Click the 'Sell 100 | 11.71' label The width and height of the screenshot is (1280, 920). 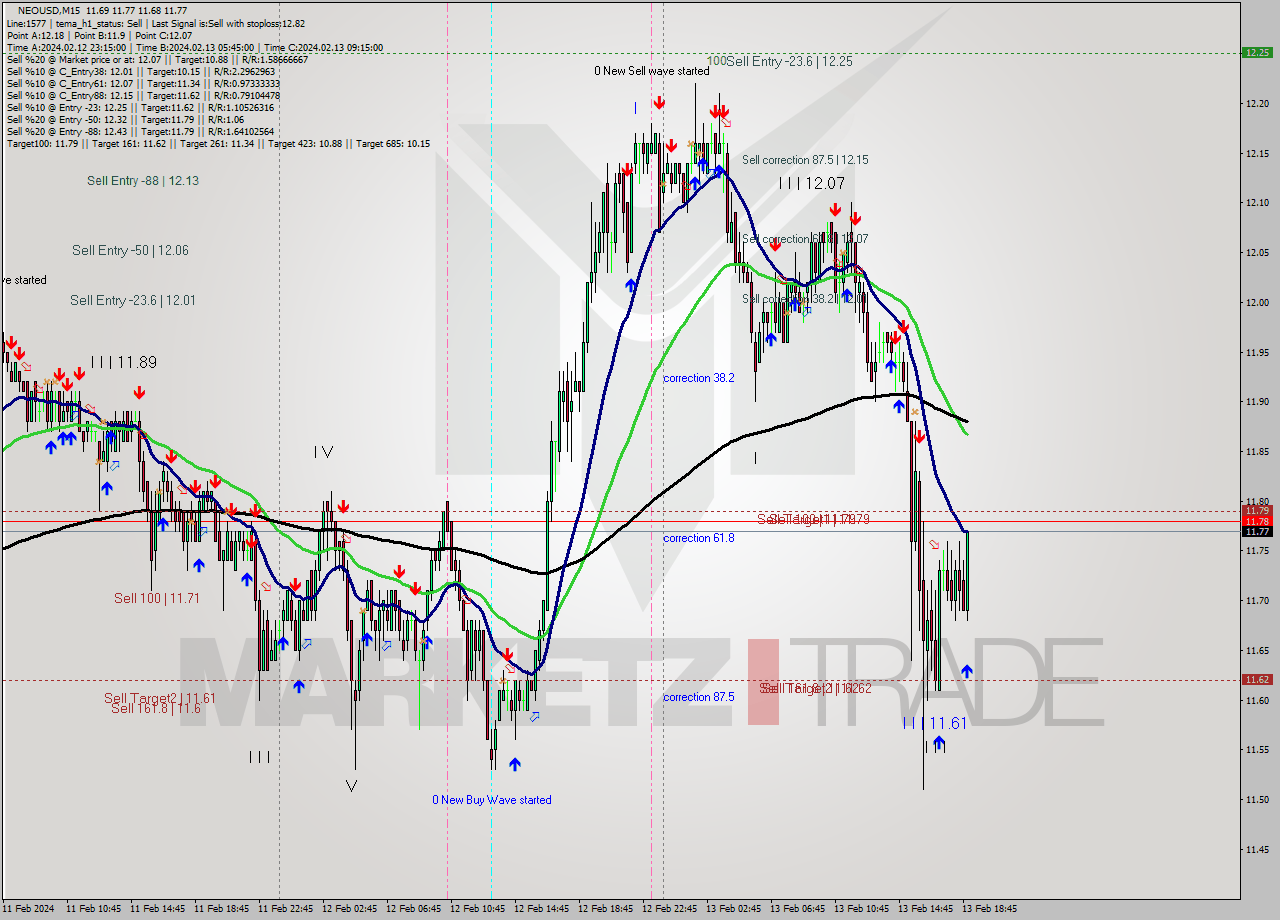tap(157, 598)
